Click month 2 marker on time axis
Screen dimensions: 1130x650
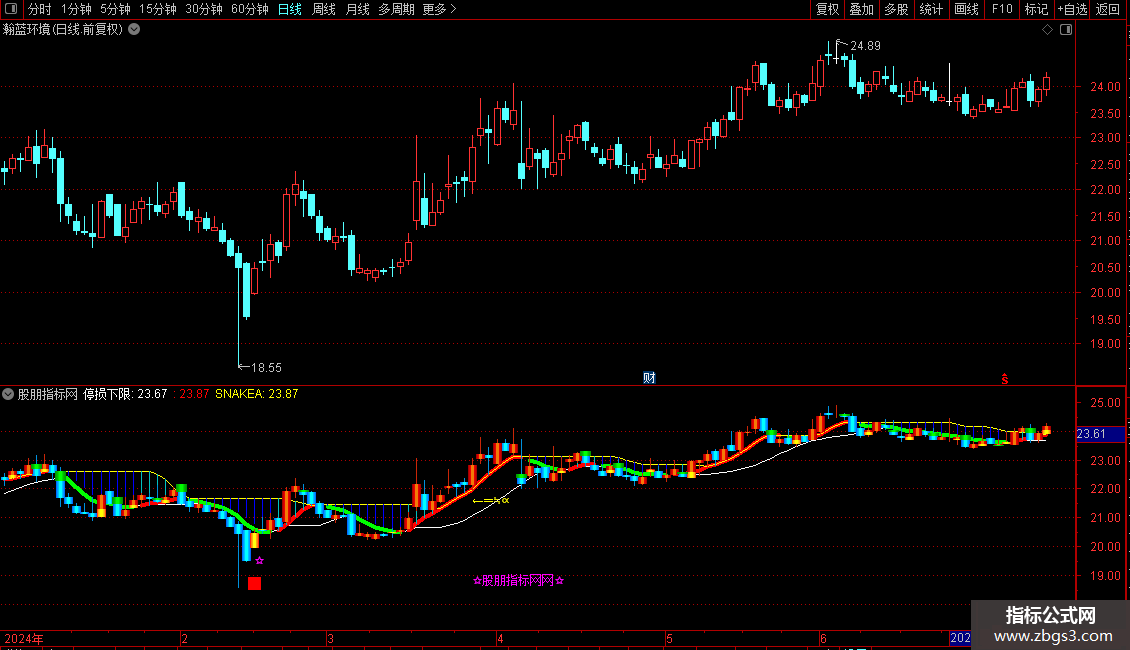184,638
